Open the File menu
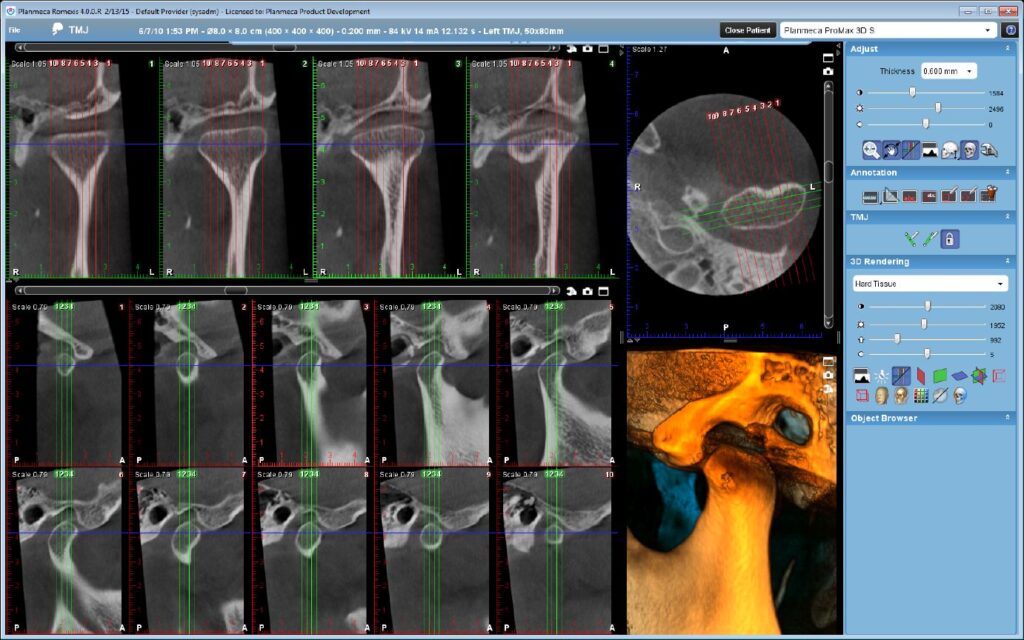The width and height of the screenshot is (1024, 640). [14, 30]
